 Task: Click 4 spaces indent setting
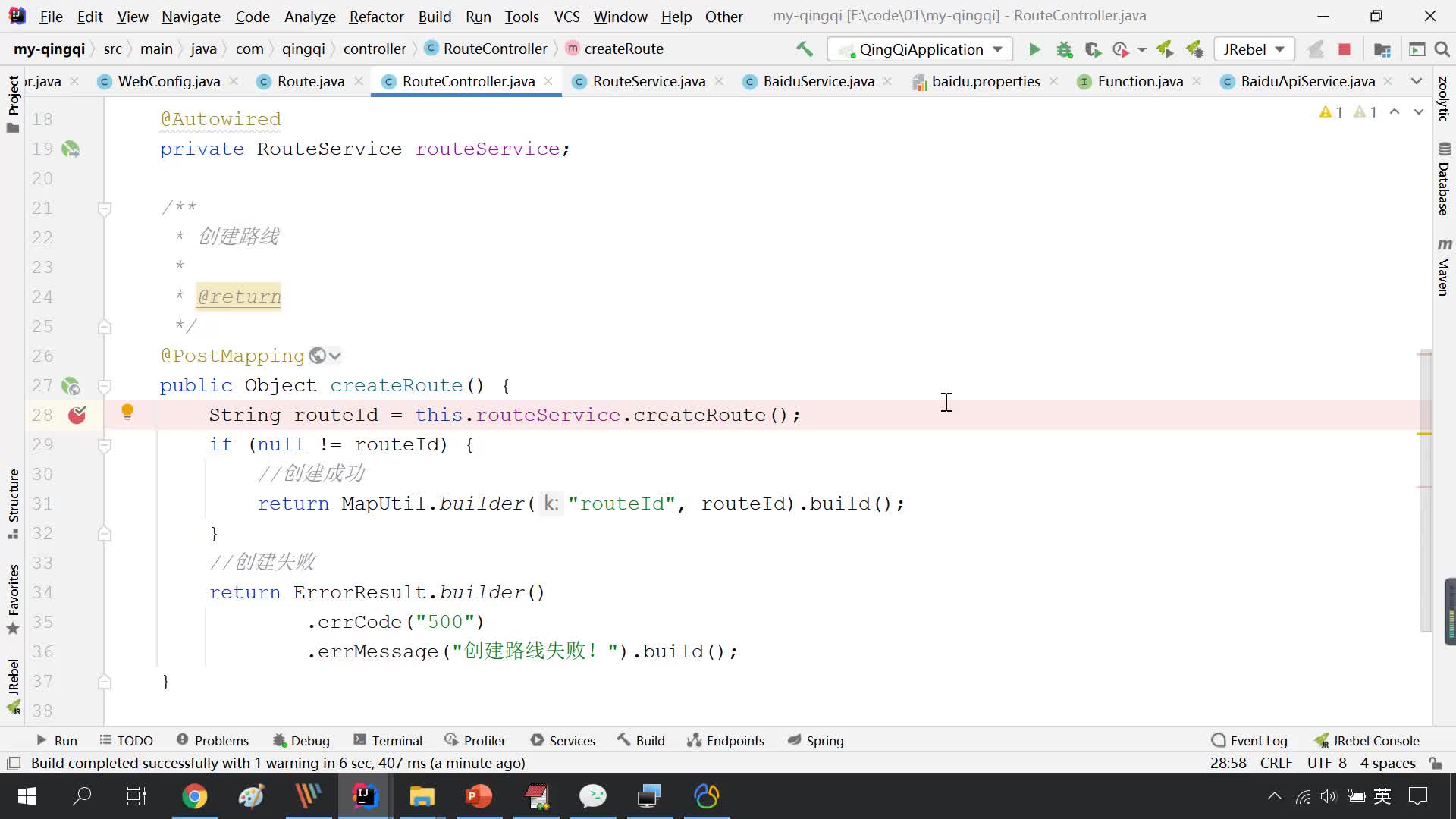pos(1388,764)
